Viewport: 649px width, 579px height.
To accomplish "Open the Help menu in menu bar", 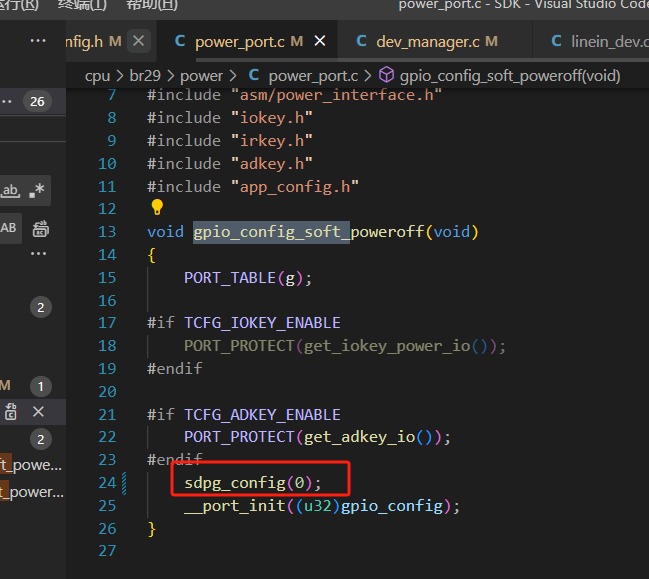I will click(x=152, y=5).
